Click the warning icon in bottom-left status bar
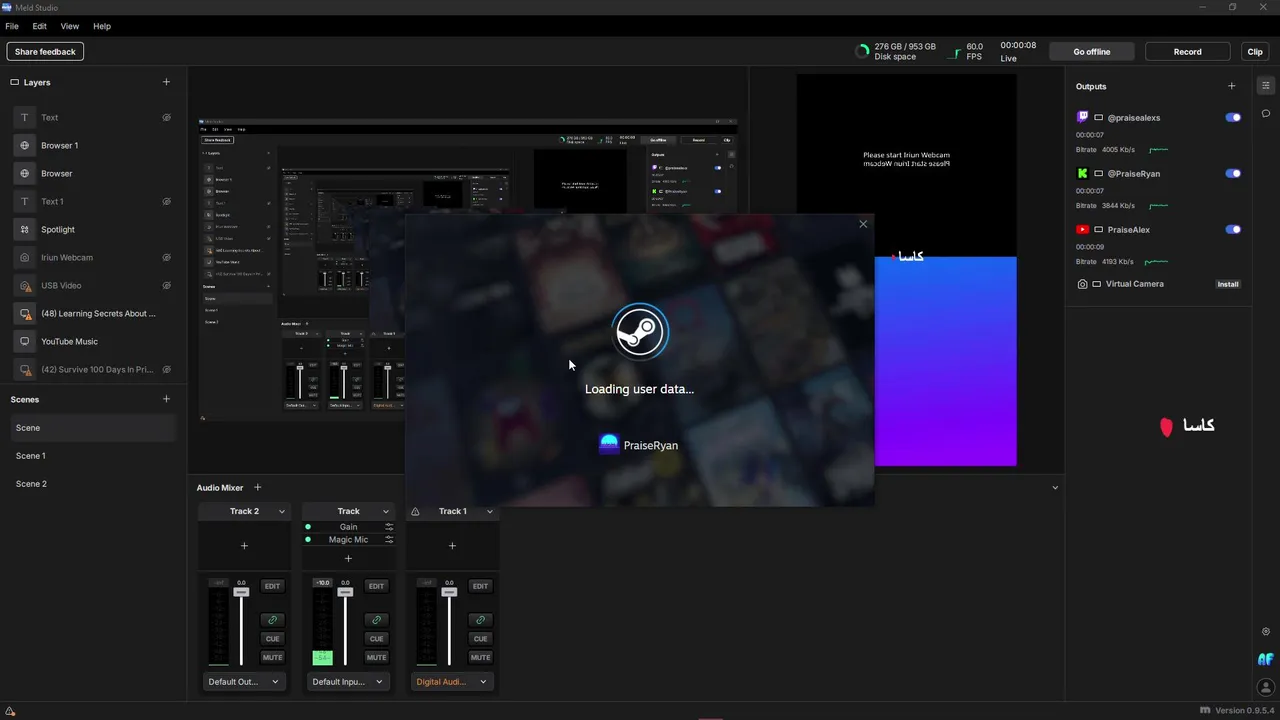Image resolution: width=1280 pixels, height=720 pixels. [10, 711]
